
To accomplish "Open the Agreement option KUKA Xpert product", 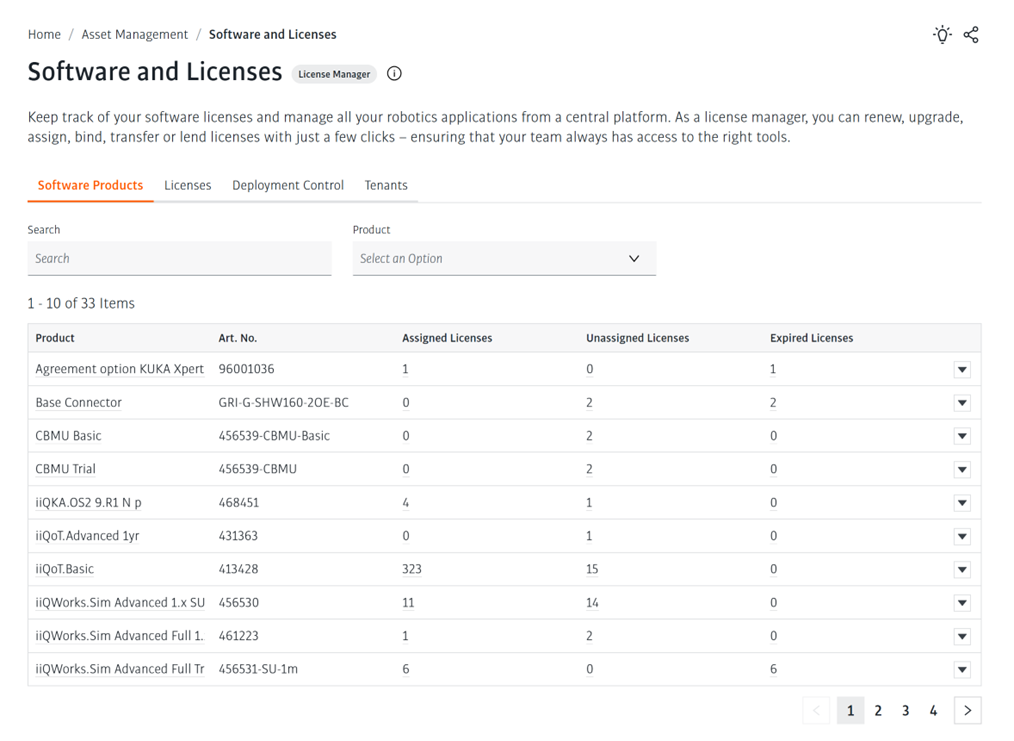I will (120, 369).
